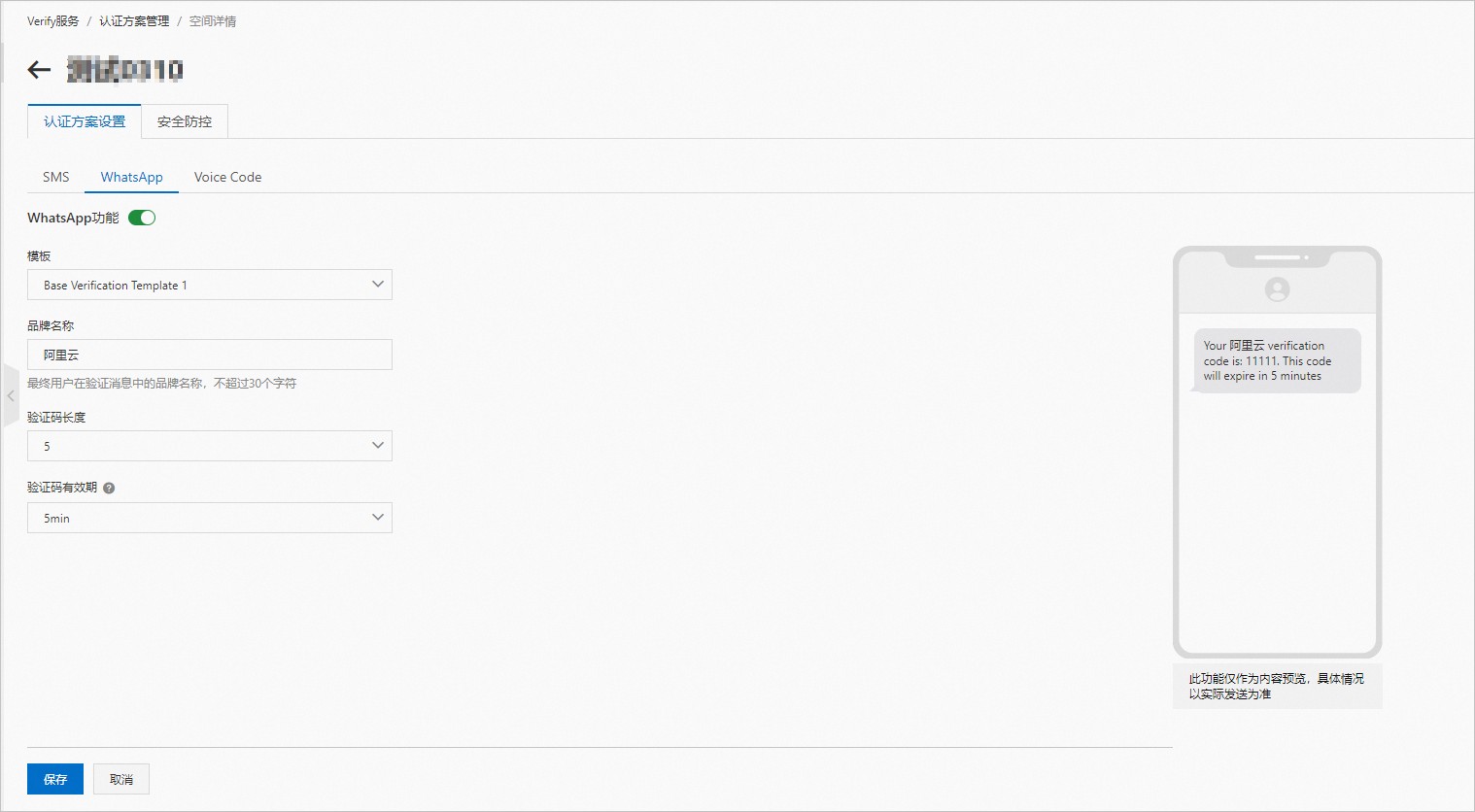Screen dimensions: 1475x812
Task: Switch to the SMS tab
Action: click(55, 177)
